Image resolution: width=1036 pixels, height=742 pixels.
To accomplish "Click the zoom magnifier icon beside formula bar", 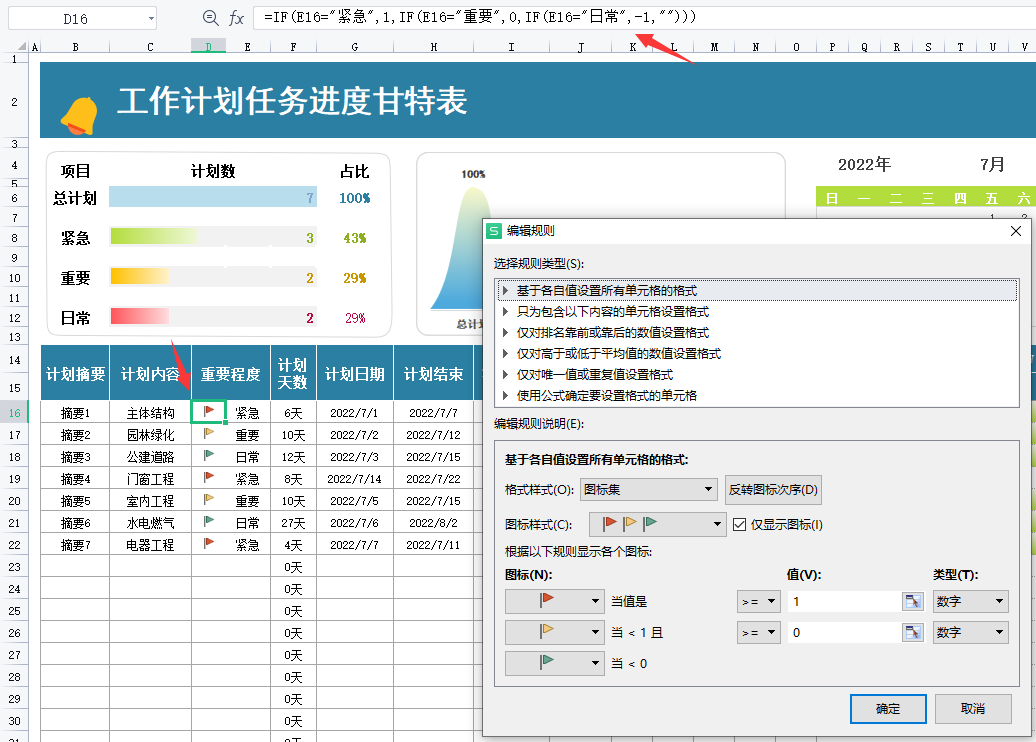I will (x=211, y=18).
